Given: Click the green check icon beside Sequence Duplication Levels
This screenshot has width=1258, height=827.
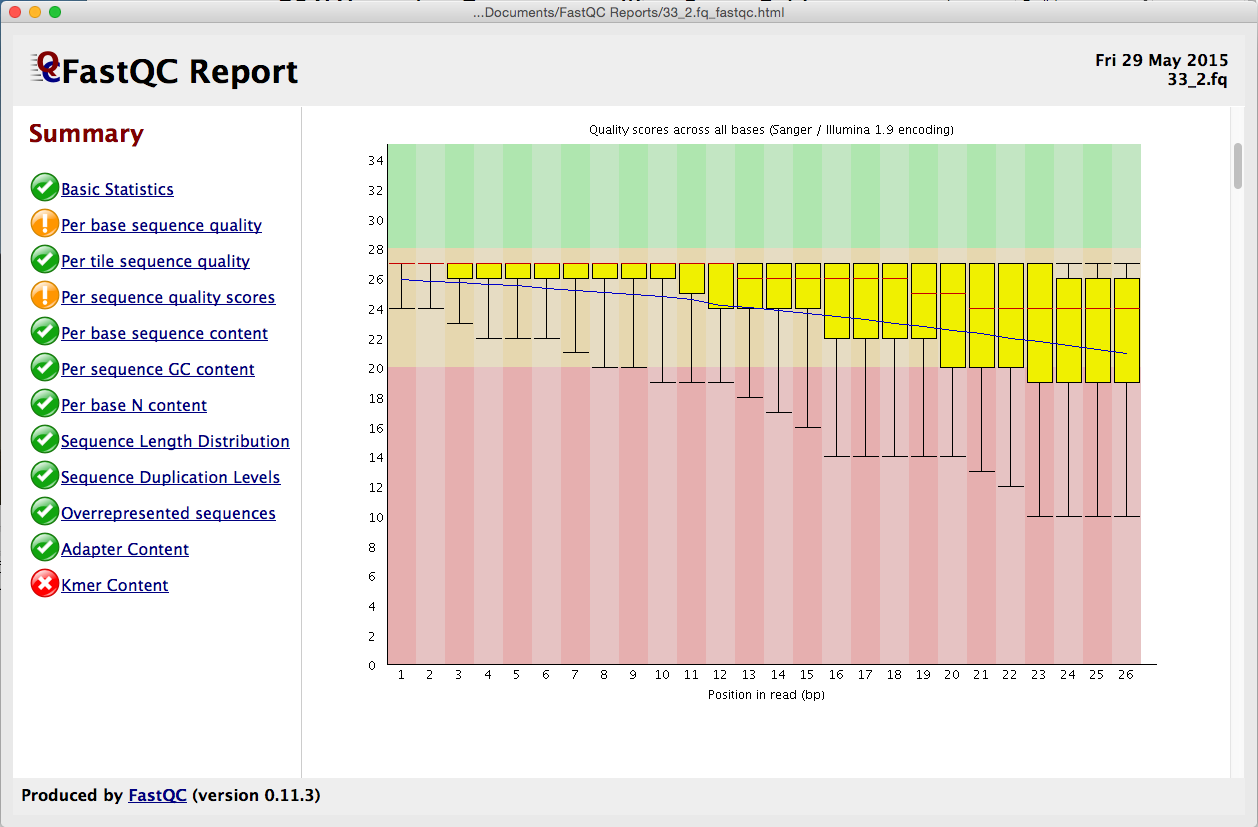Looking at the screenshot, I should 45,476.
